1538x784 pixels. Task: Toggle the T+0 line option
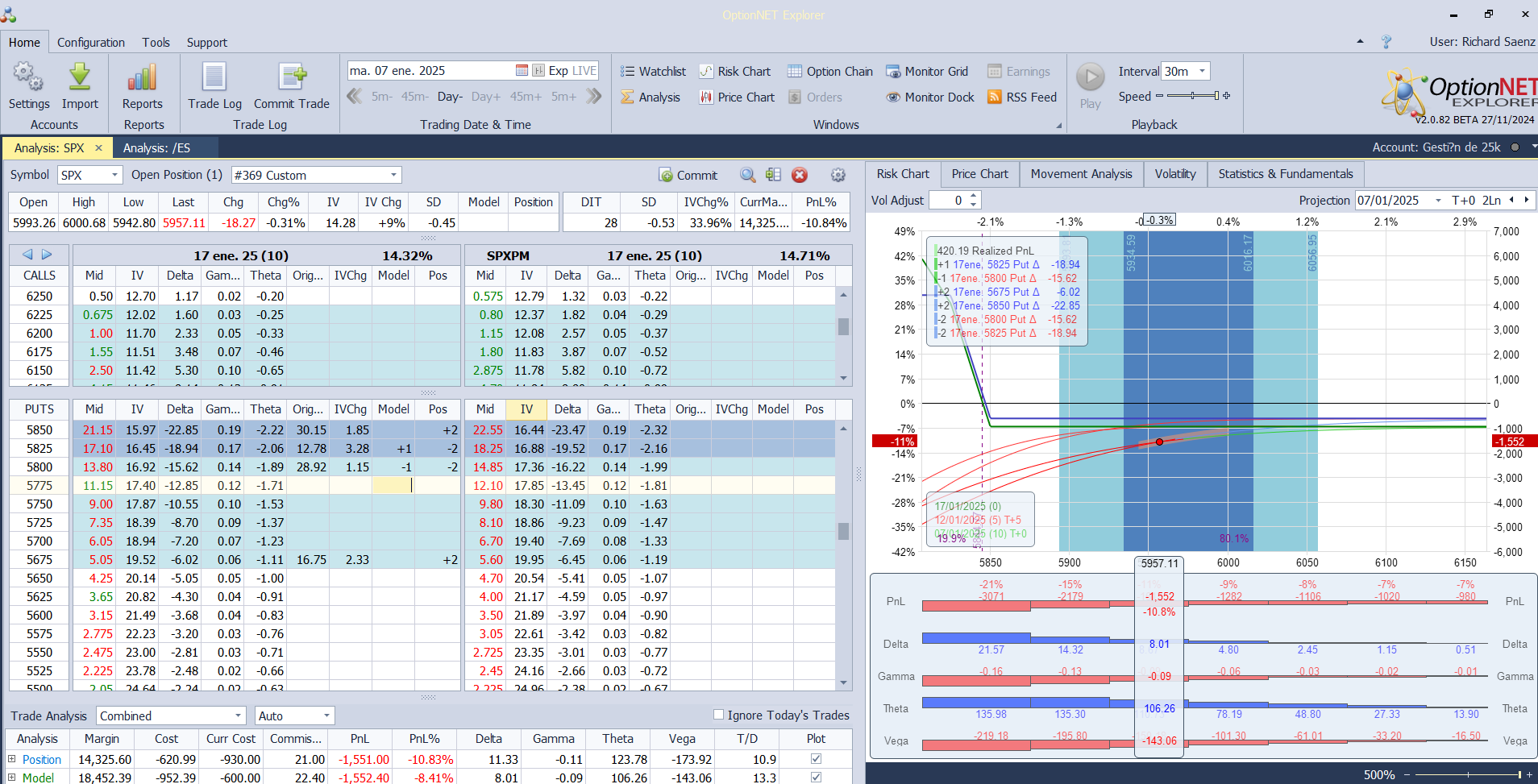click(x=1463, y=201)
